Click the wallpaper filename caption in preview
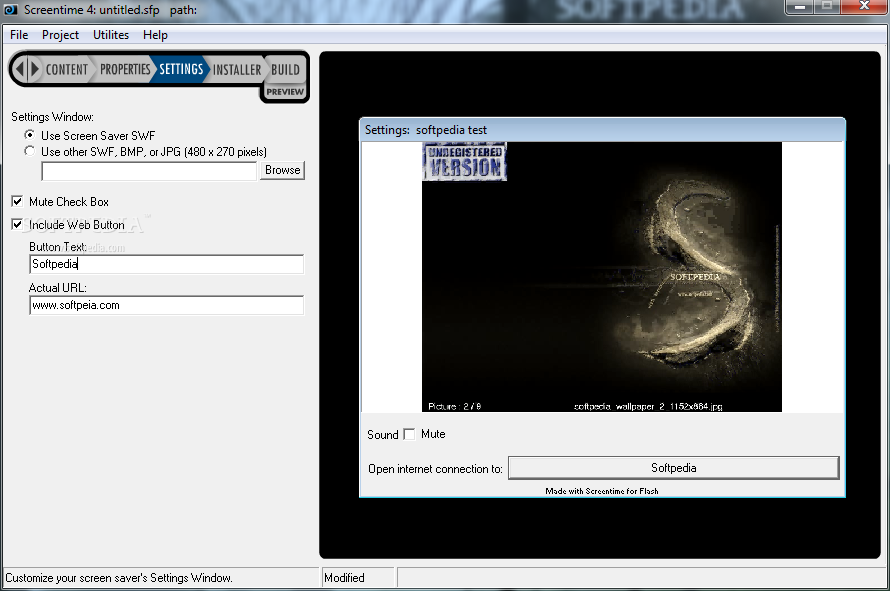This screenshot has height=591, width=890. [648, 406]
